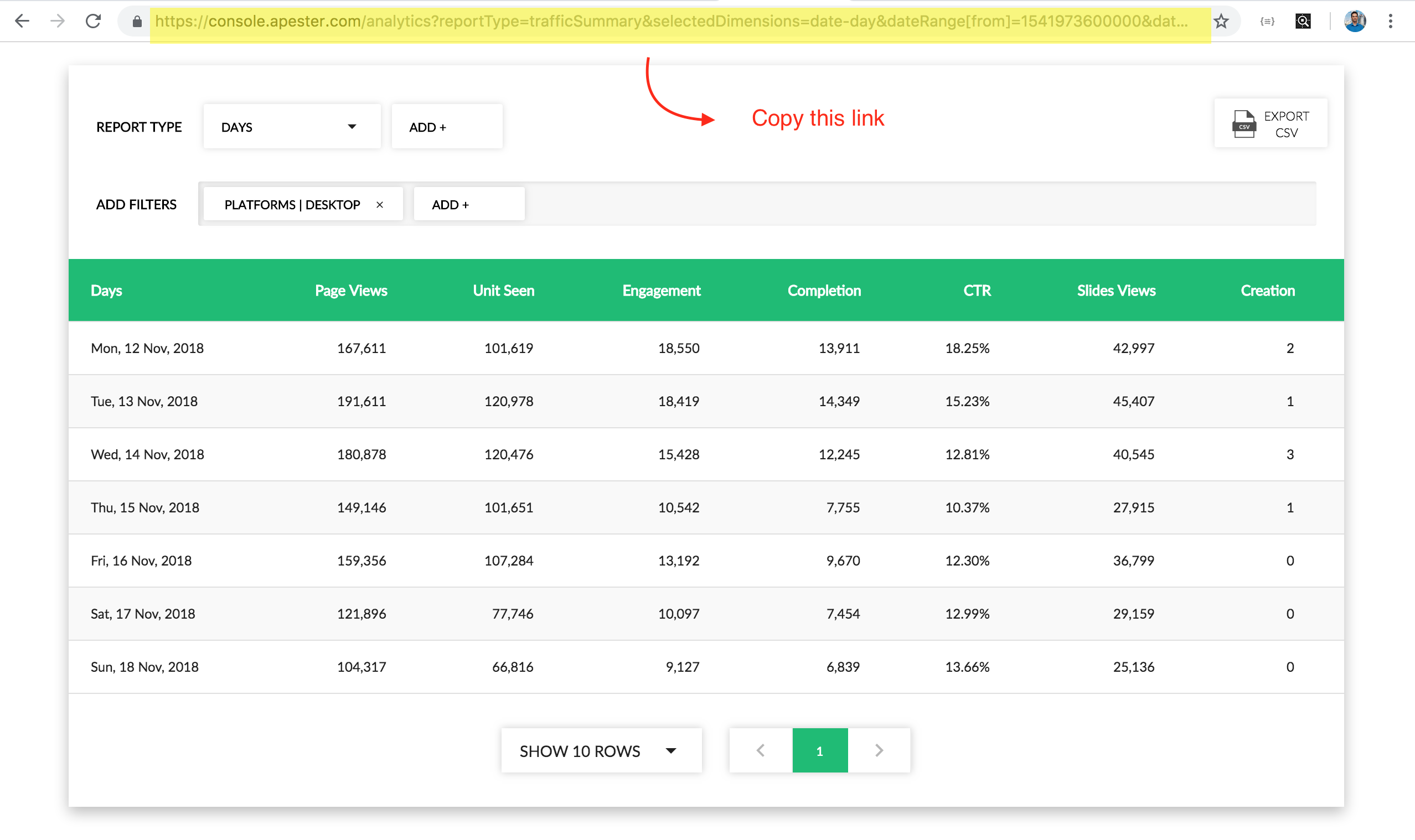The height and width of the screenshot is (840, 1415).
Task: Sort by Slides Views column
Action: click(x=1117, y=291)
